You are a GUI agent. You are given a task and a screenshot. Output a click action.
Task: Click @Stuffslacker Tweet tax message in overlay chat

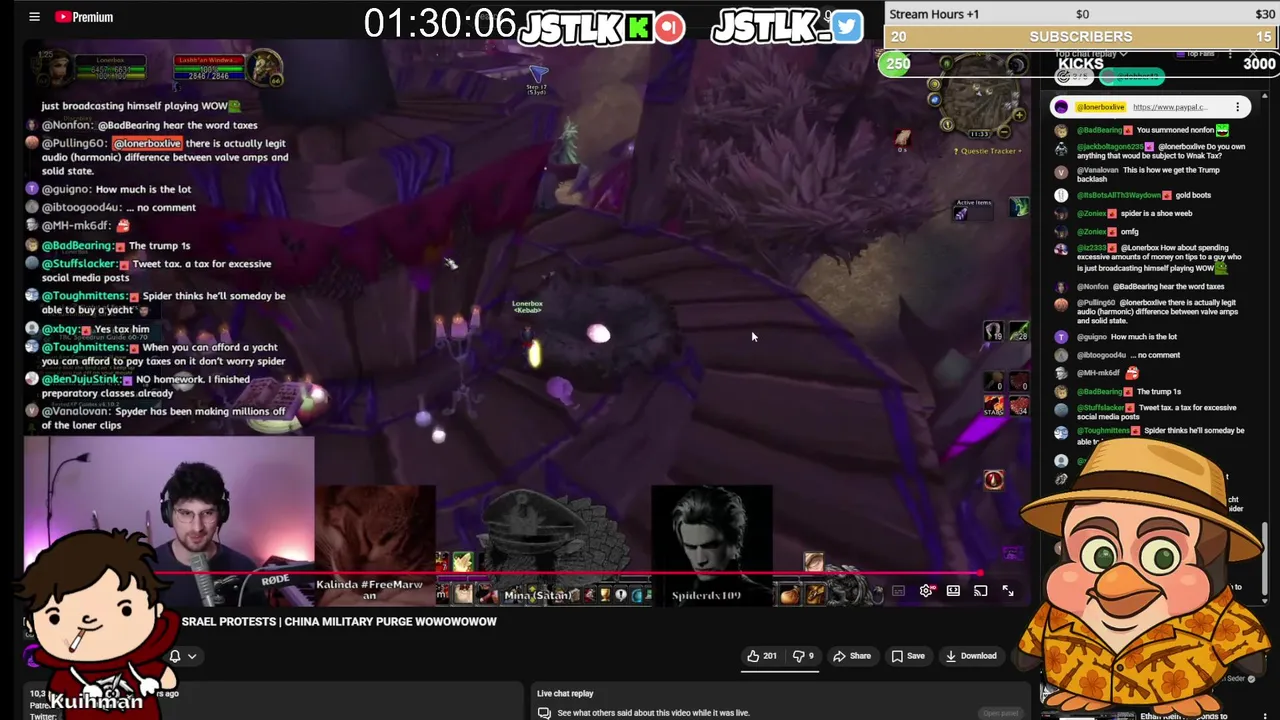coord(156,270)
